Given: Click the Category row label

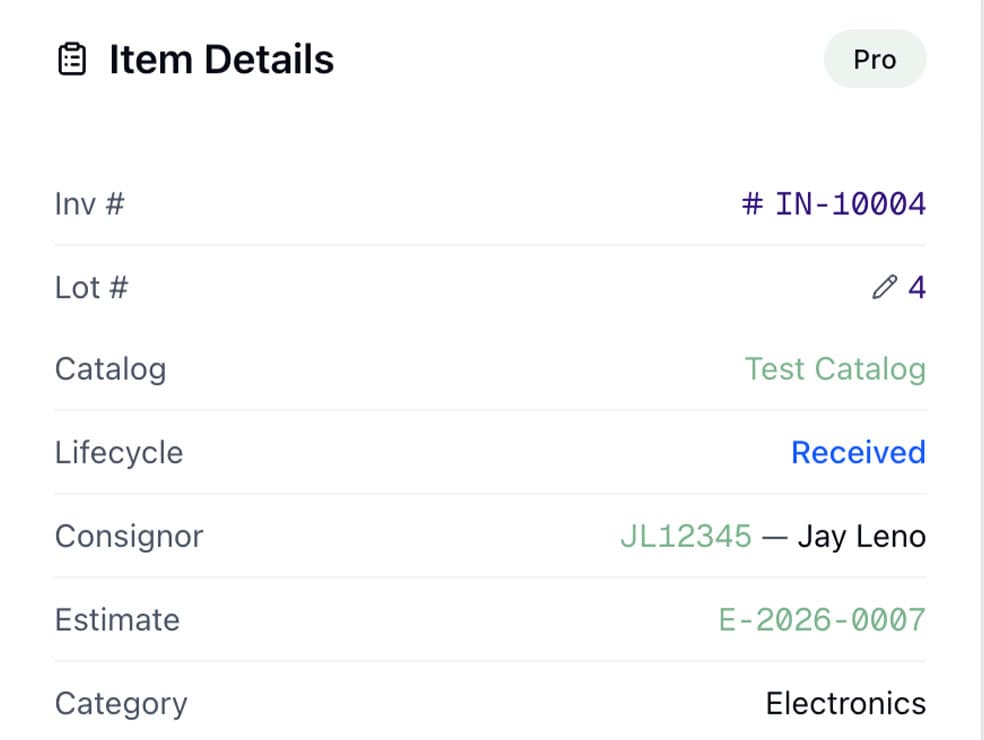Looking at the screenshot, I should coord(121,703).
